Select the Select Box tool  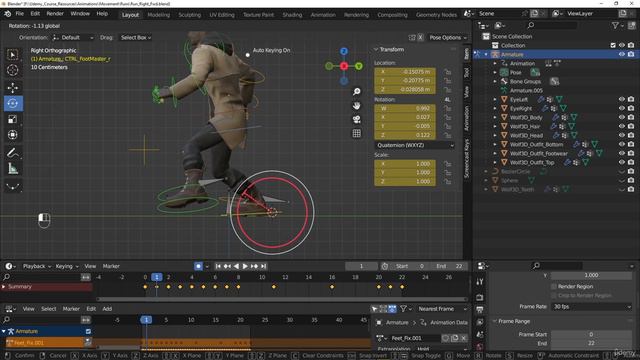[x=13, y=55]
